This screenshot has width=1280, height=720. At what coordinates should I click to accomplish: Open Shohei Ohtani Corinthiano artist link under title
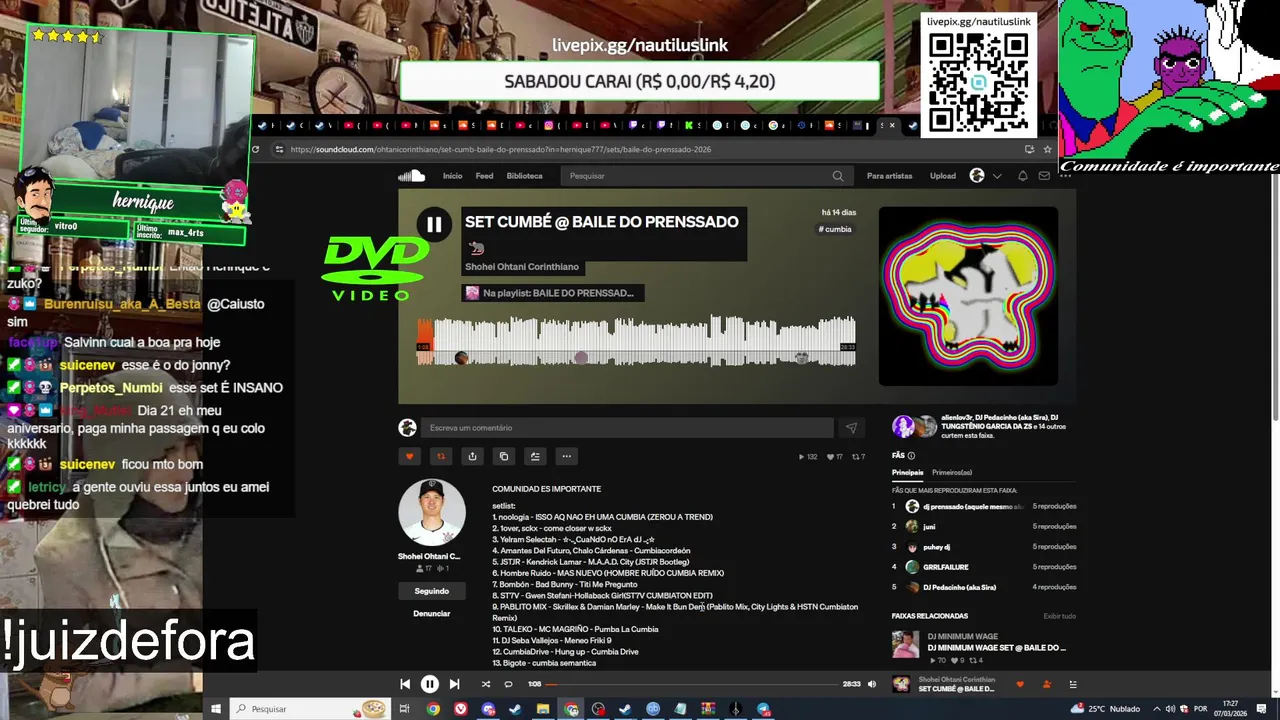click(x=522, y=267)
